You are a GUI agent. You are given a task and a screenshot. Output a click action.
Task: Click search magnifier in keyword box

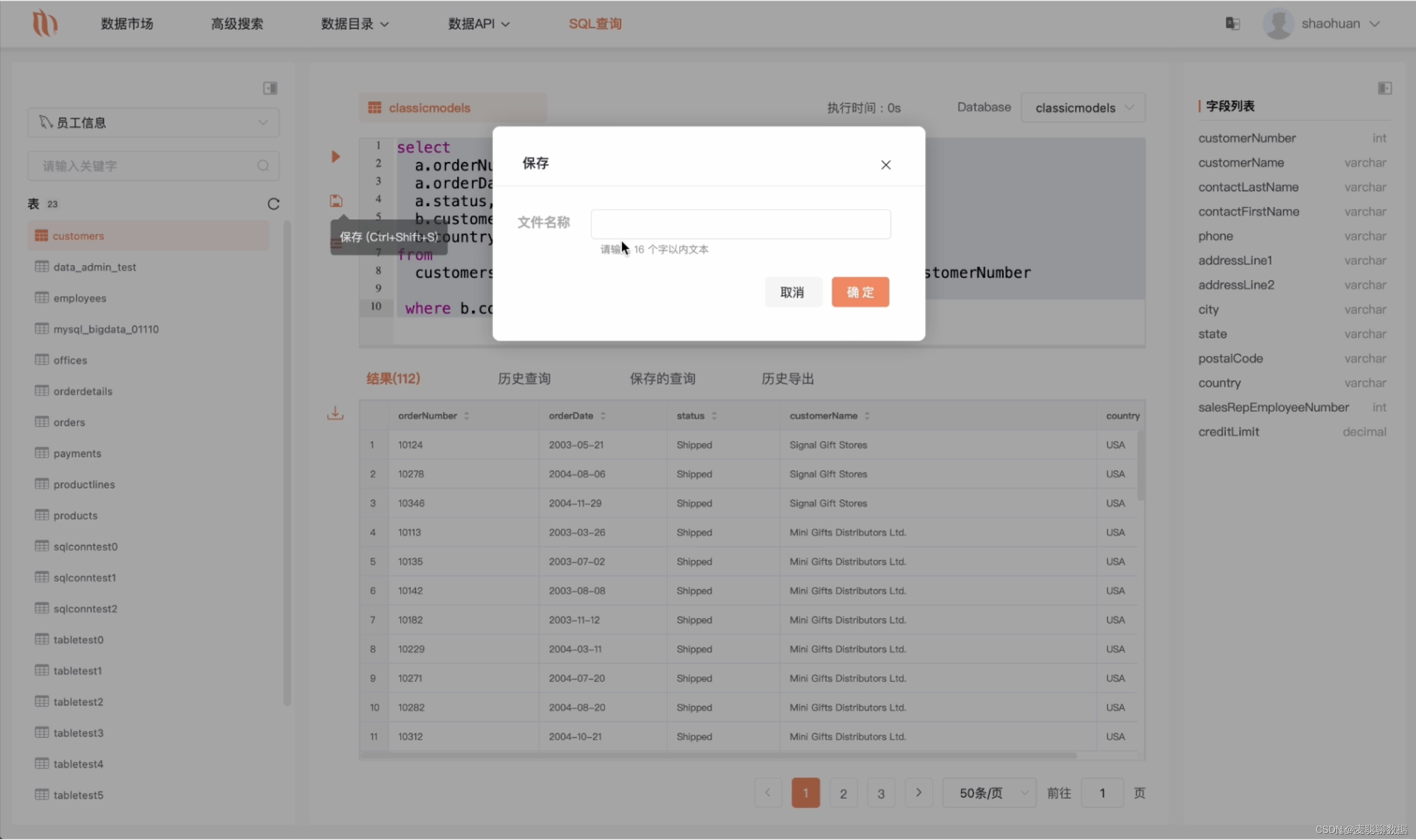[x=263, y=166]
